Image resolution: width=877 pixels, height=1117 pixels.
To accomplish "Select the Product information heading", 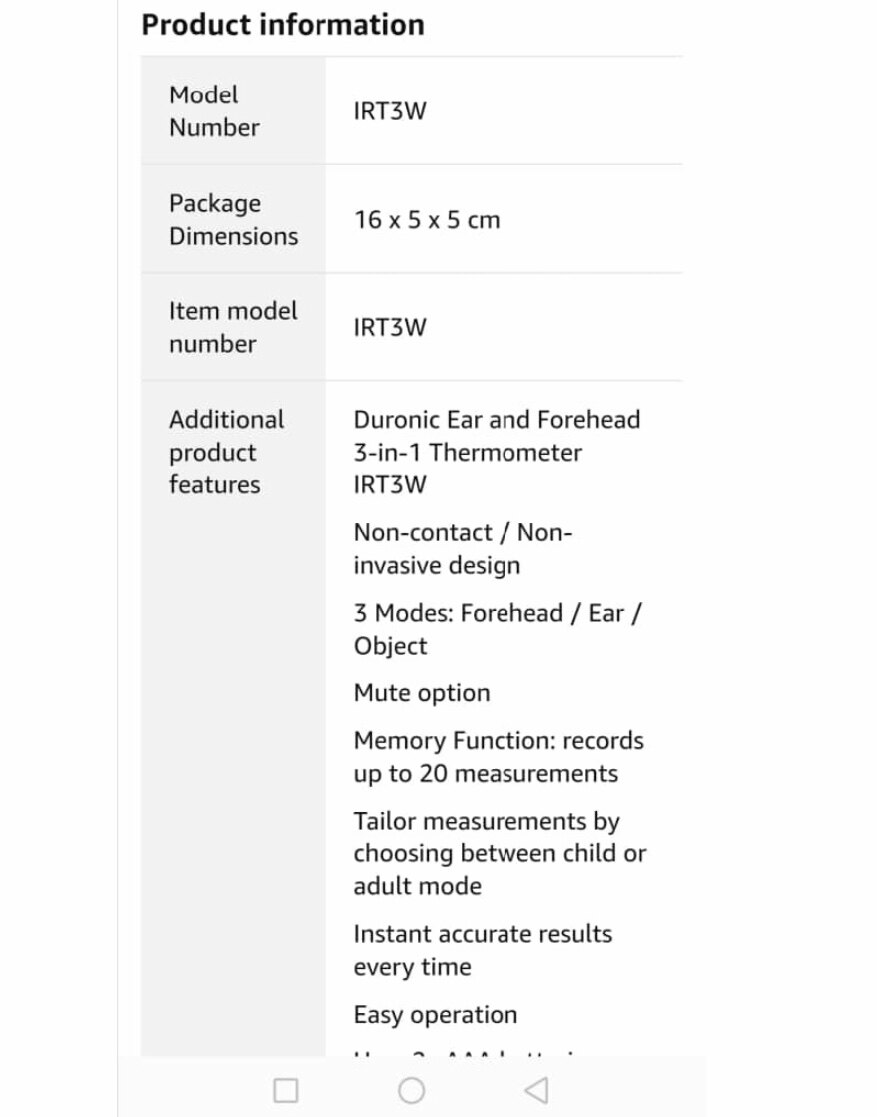I will [283, 25].
